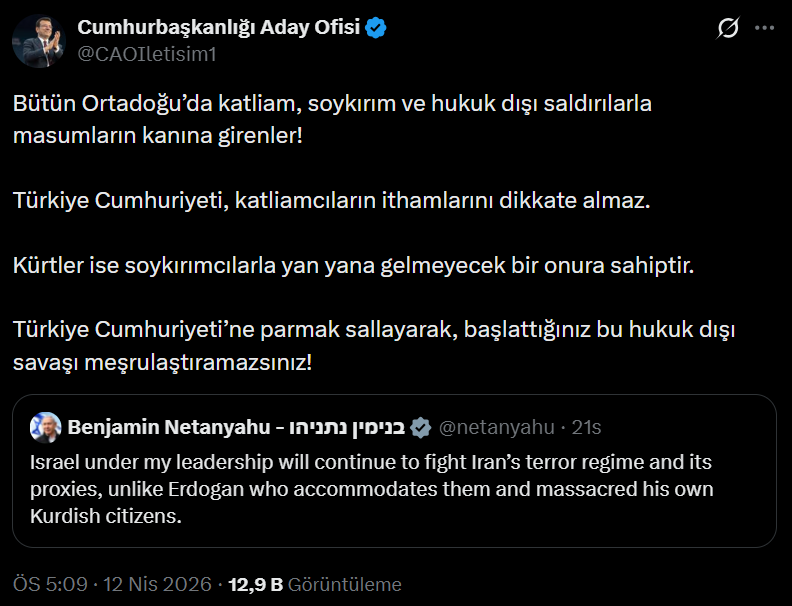Open the 12,9 B Görüntüleme view count
Screen dimensions: 792x606
(x=315, y=584)
